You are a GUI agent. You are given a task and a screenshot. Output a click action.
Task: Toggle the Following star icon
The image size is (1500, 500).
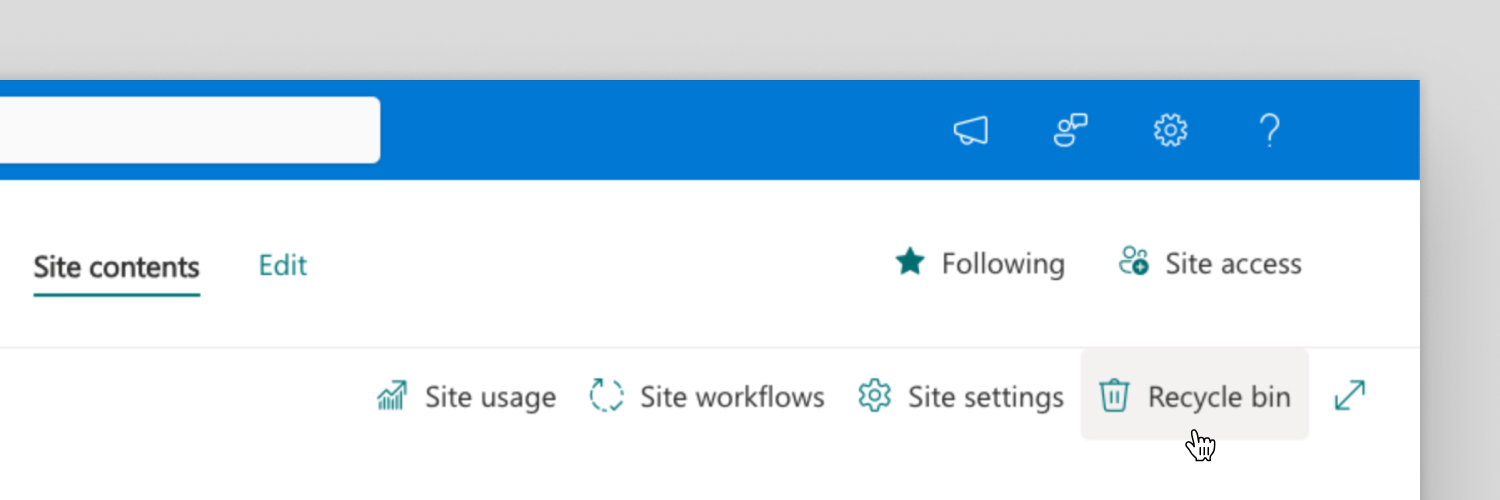[910, 262]
